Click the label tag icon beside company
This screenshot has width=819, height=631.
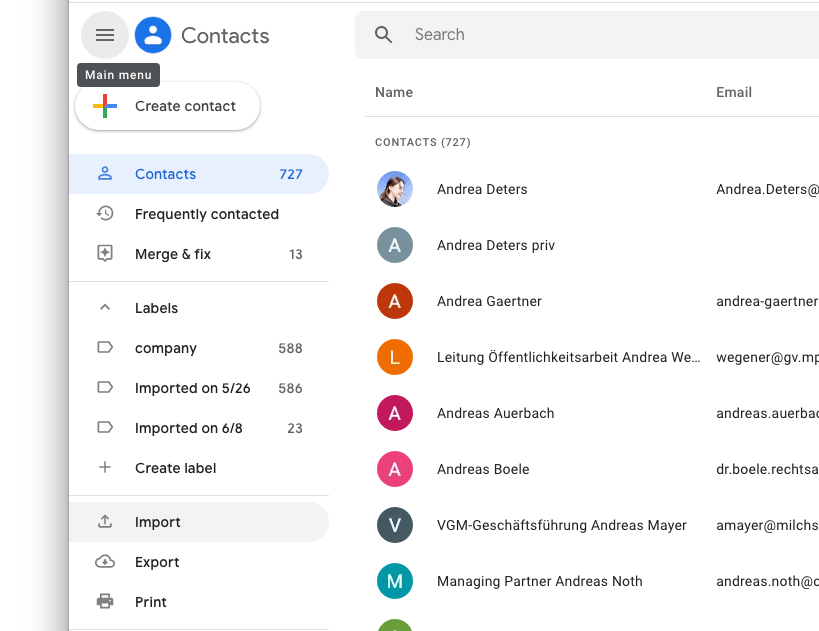click(x=104, y=348)
